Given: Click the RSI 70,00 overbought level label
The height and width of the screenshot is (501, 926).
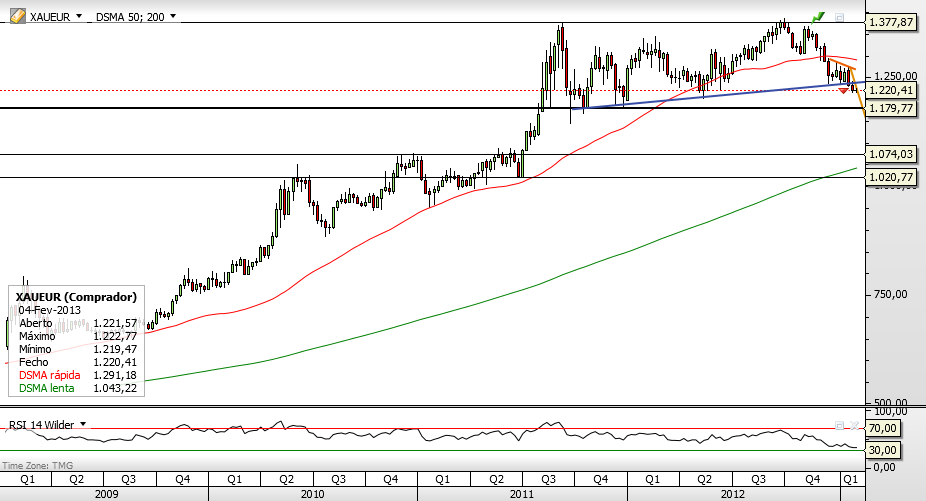Looking at the screenshot, I should point(882,428).
